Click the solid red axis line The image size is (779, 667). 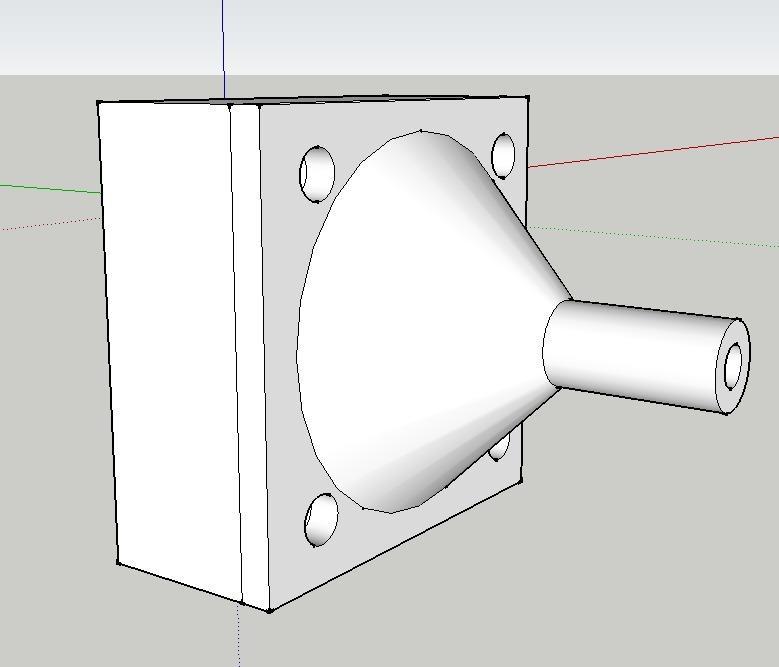653,151
